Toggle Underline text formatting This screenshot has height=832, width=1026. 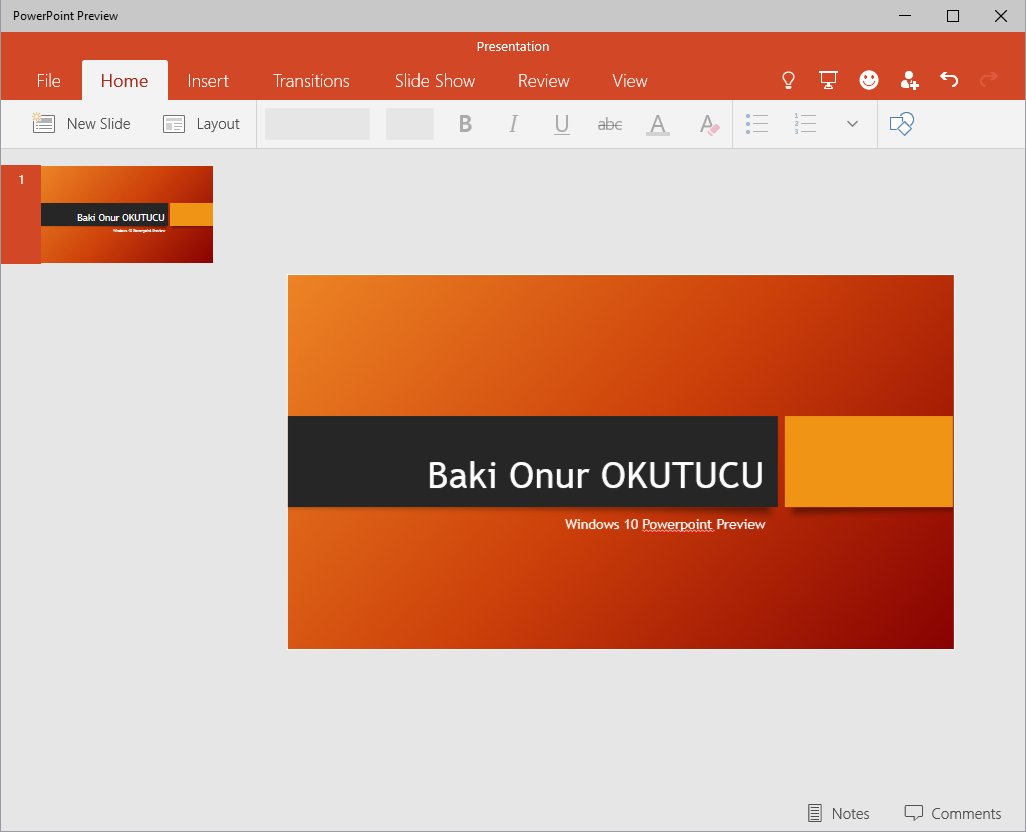(561, 124)
